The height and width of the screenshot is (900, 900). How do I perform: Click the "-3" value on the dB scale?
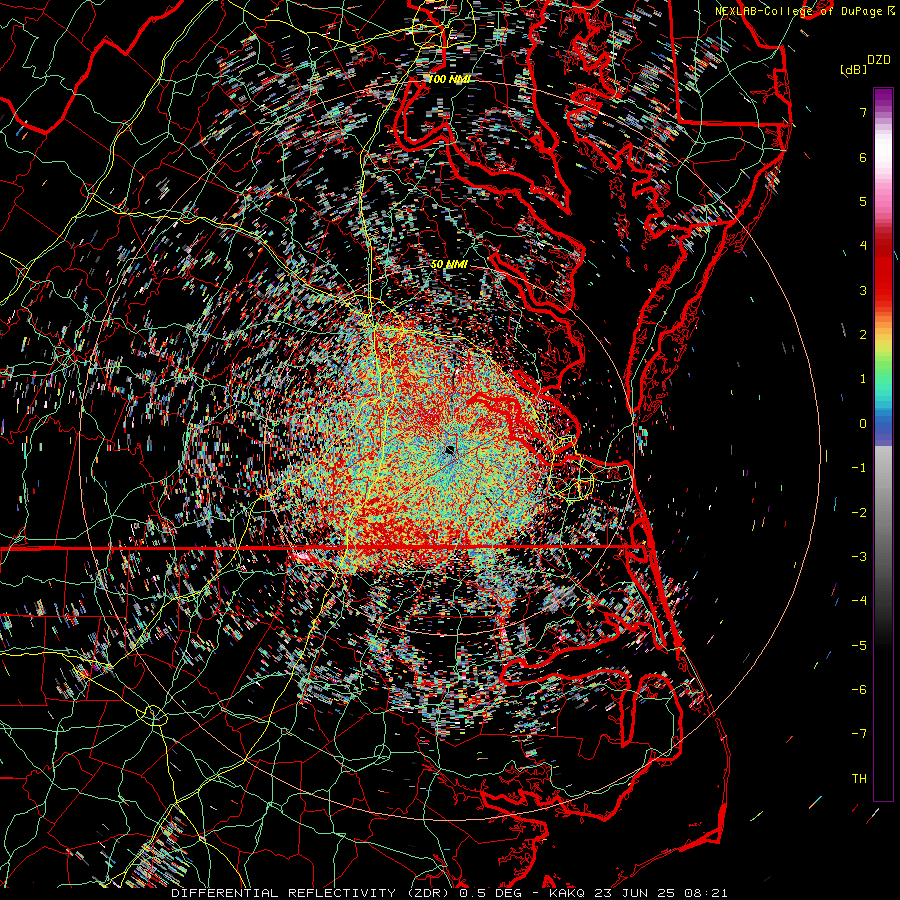point(859,557)
